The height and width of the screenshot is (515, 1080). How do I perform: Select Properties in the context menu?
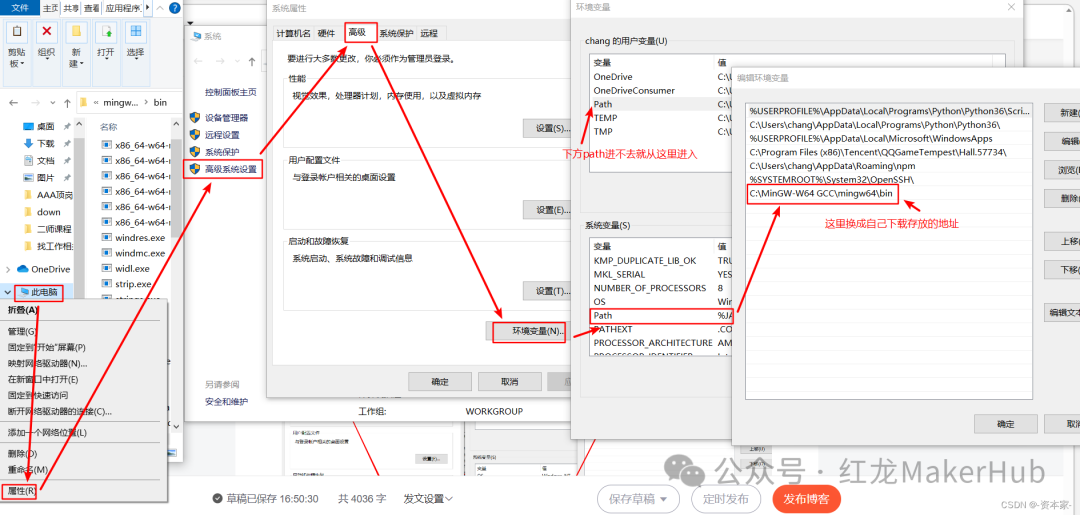pyautogui.click(x=21, y=491)
